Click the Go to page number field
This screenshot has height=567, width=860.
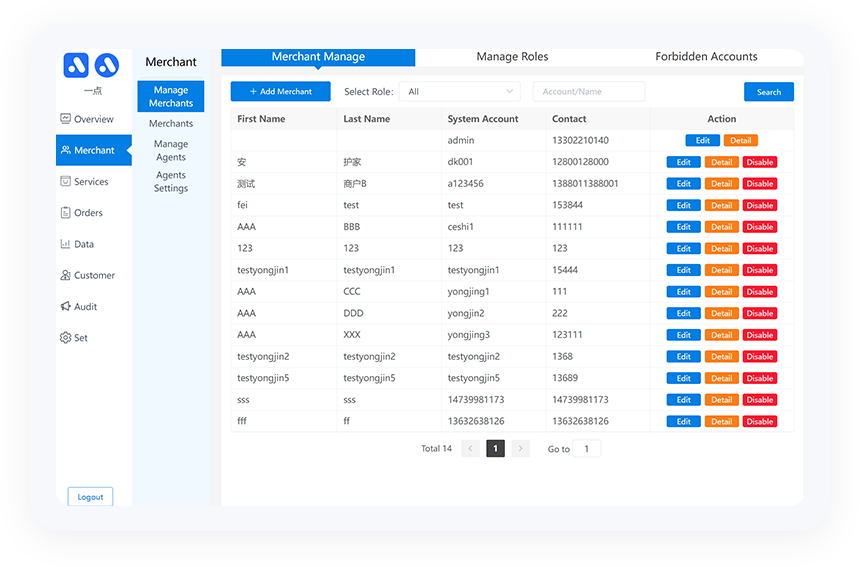point(587,449)
